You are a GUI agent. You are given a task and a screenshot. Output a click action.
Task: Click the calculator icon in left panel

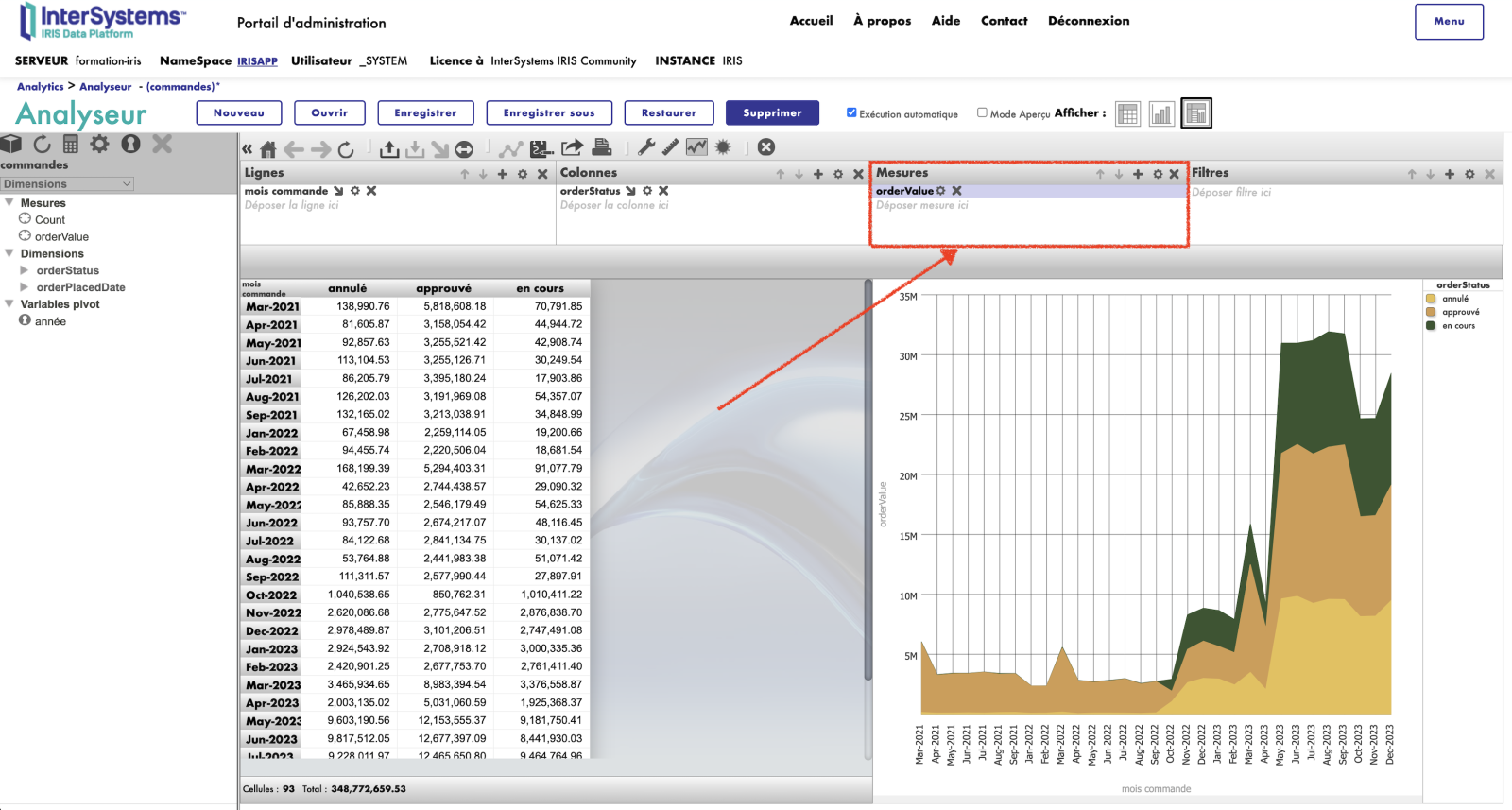coord(71,144)
